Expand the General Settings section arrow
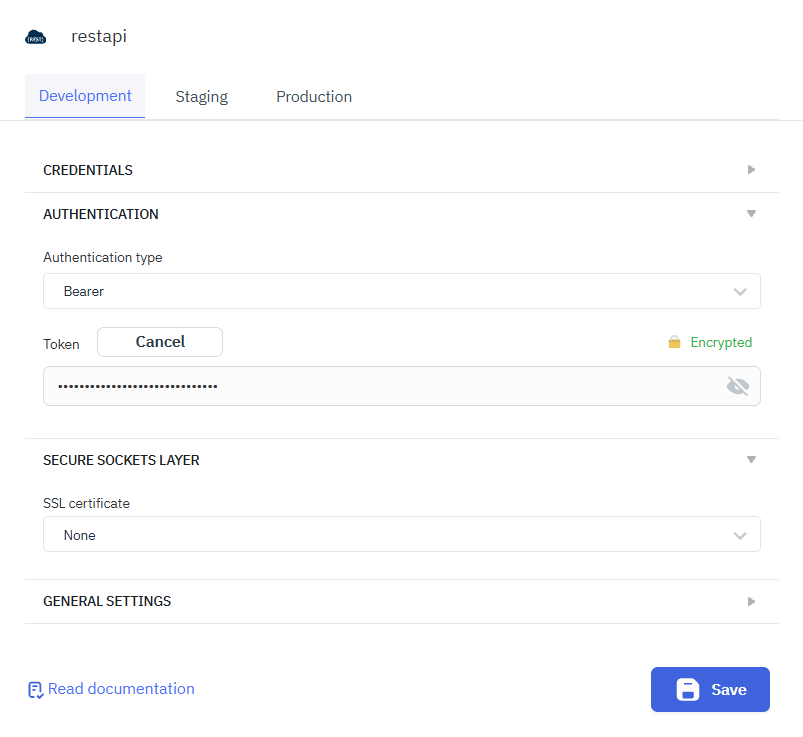Viewport: 803px width, 737px height. [751, 602]
